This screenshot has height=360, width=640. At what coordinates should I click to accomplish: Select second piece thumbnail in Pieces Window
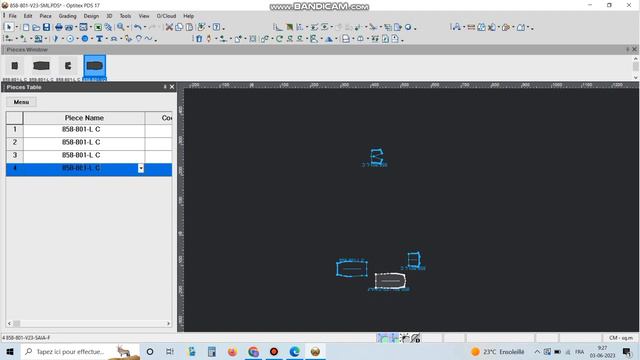tap(41, 66)
